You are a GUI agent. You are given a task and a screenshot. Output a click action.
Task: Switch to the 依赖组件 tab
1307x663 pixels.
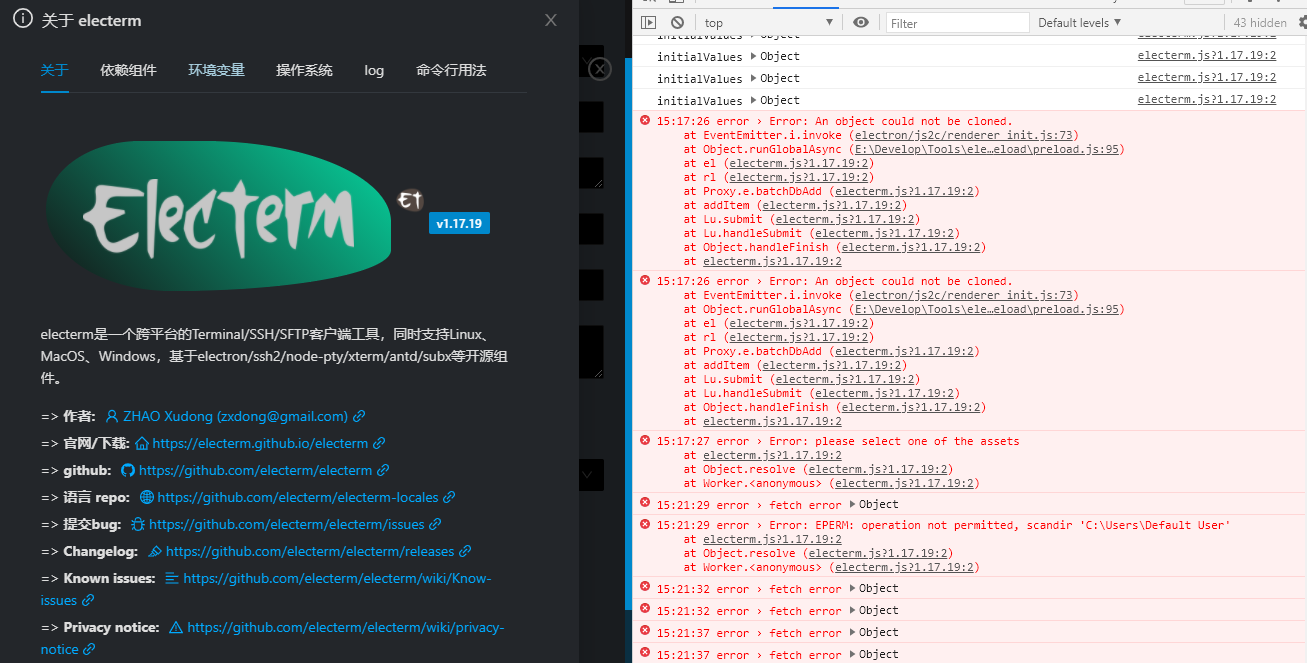(128, 70)
